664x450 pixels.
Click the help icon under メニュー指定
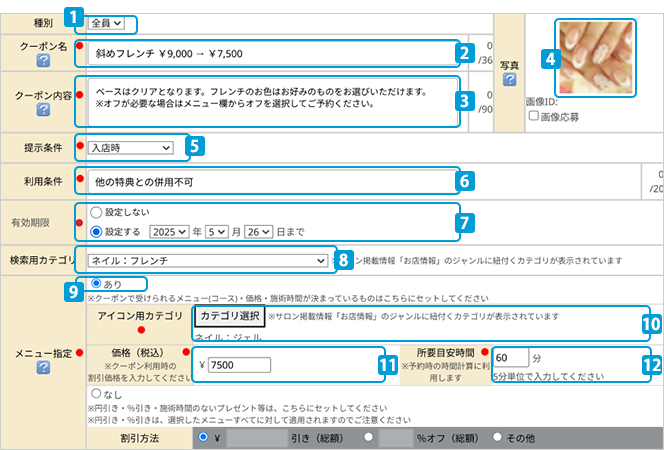[43, 369]
